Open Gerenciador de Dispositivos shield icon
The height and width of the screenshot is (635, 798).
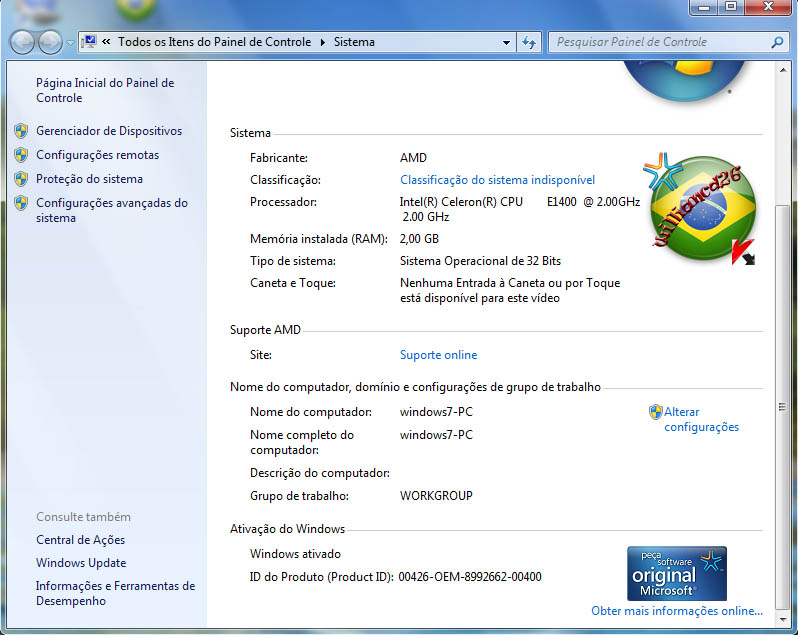click(21, 131)
